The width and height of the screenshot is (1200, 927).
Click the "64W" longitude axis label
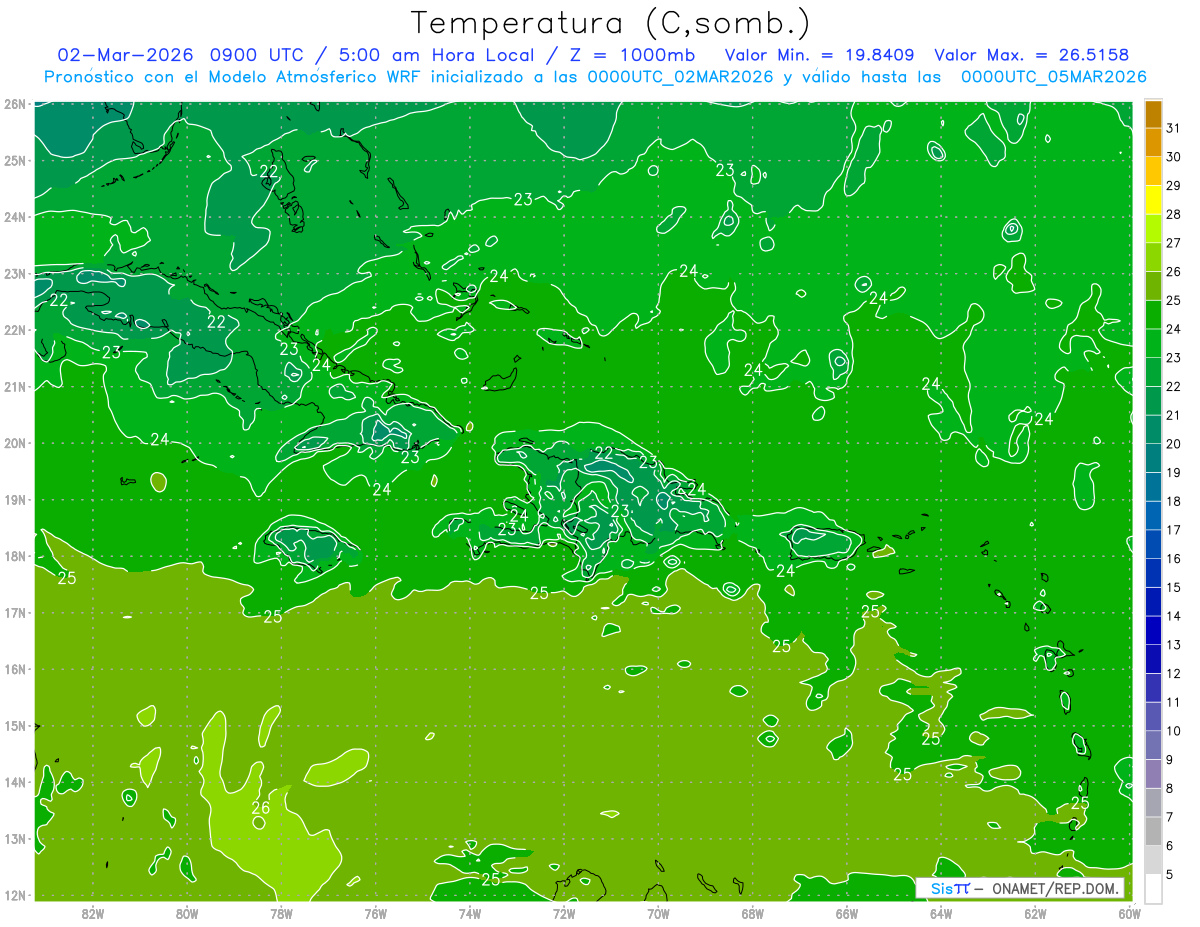(941, 912)
